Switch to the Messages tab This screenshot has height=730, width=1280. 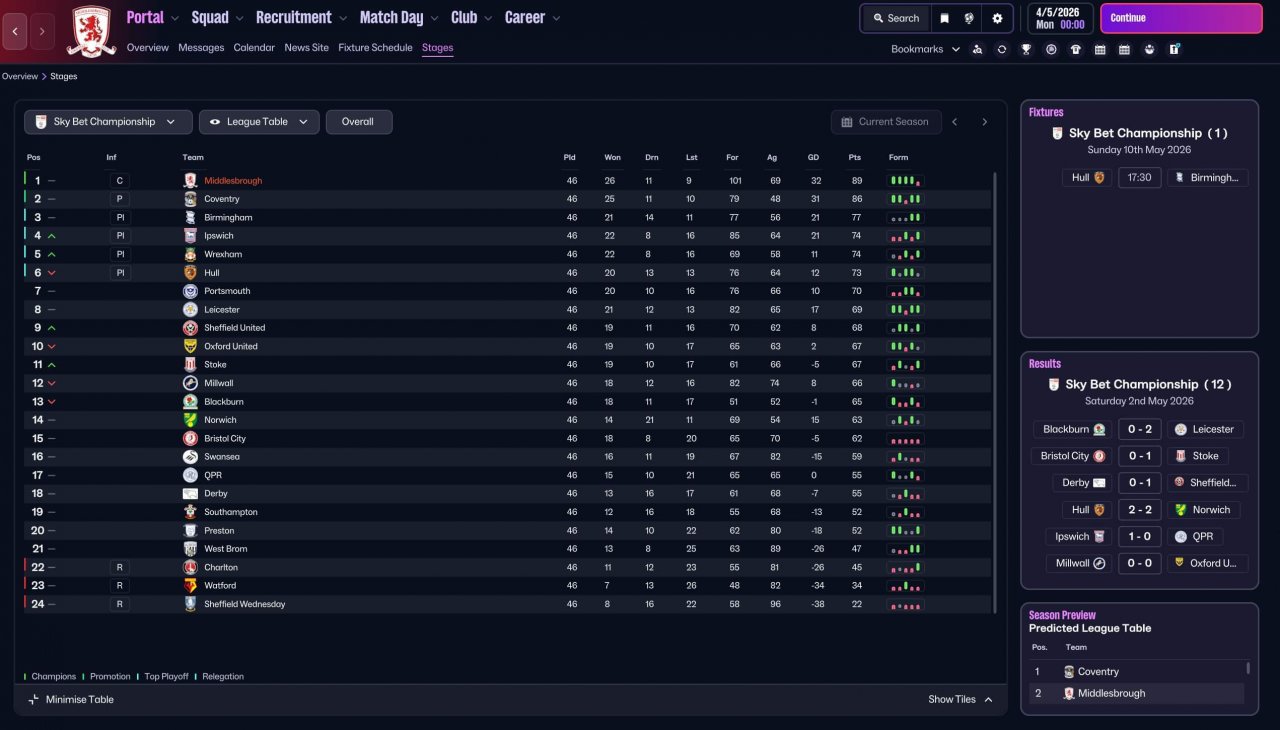(201, 48)
